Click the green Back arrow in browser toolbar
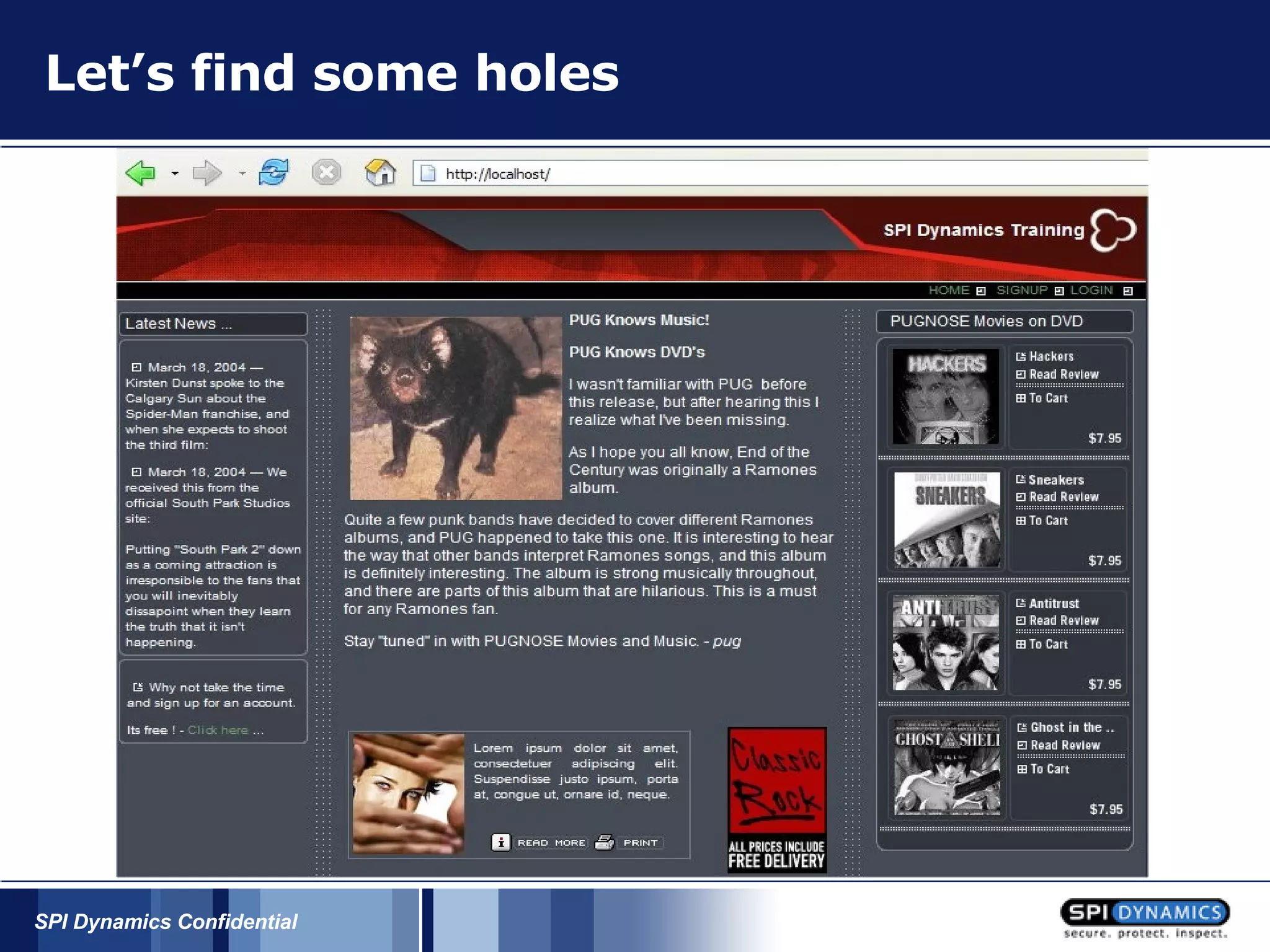 pyautogui.click(x=141, y=173)
